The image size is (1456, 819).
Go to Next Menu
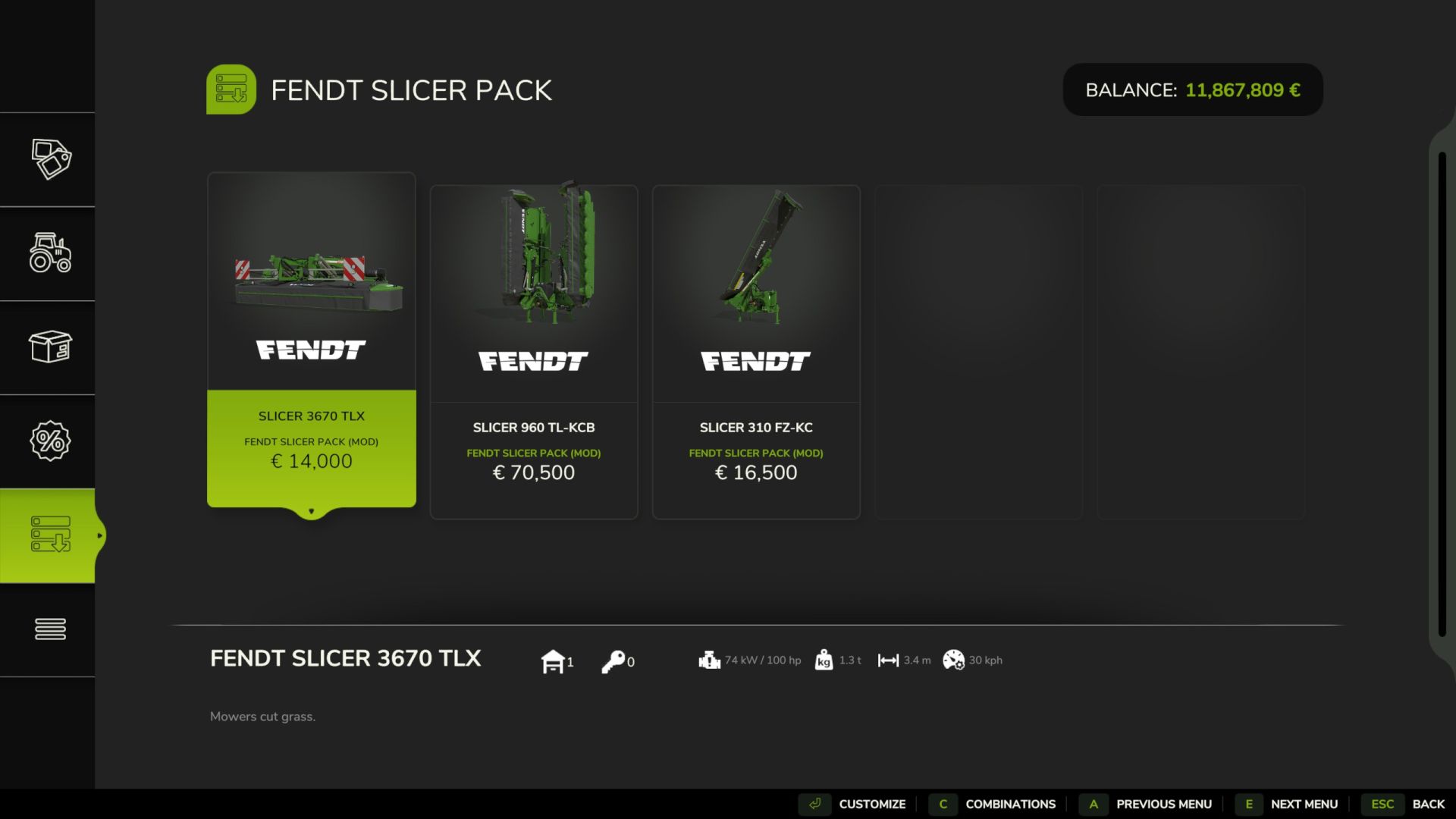click(1288, 804)
